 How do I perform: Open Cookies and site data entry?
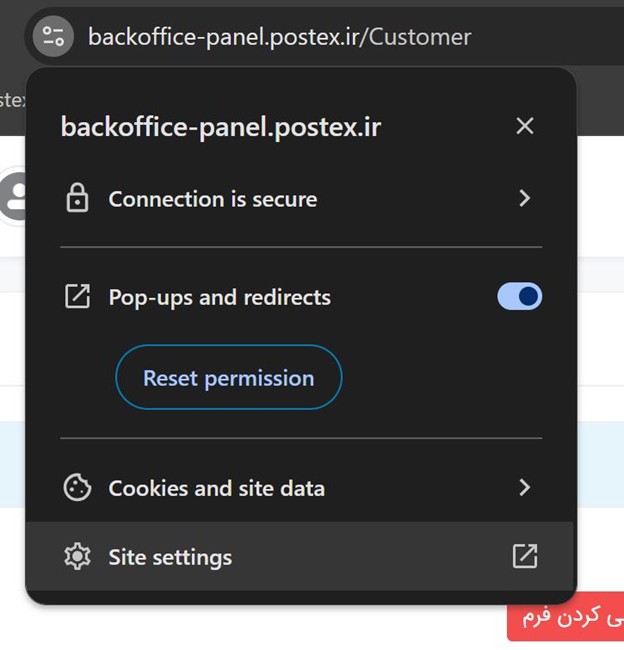point(301,488)
